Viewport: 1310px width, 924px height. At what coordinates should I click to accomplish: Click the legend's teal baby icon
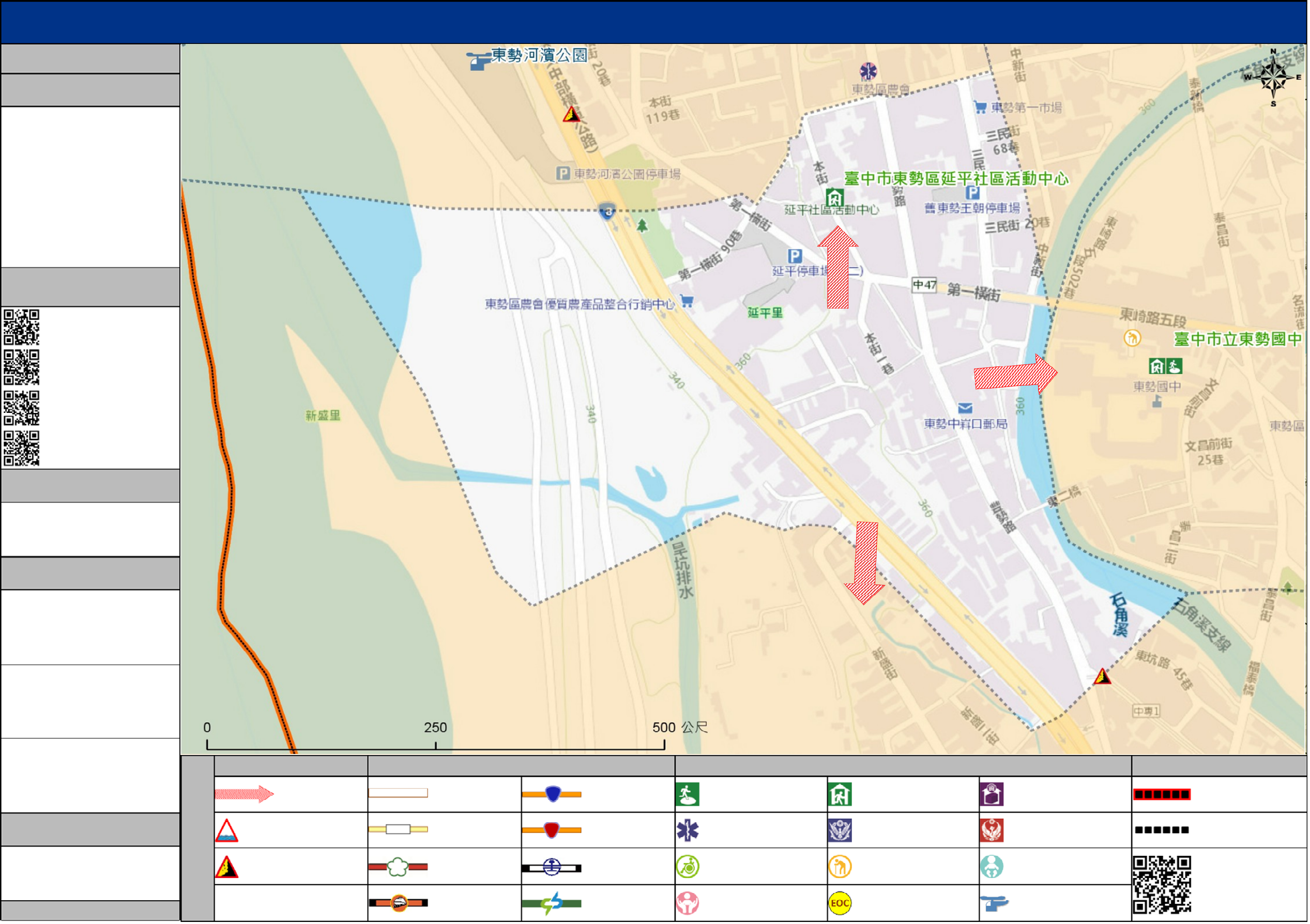tap(992, 867)
